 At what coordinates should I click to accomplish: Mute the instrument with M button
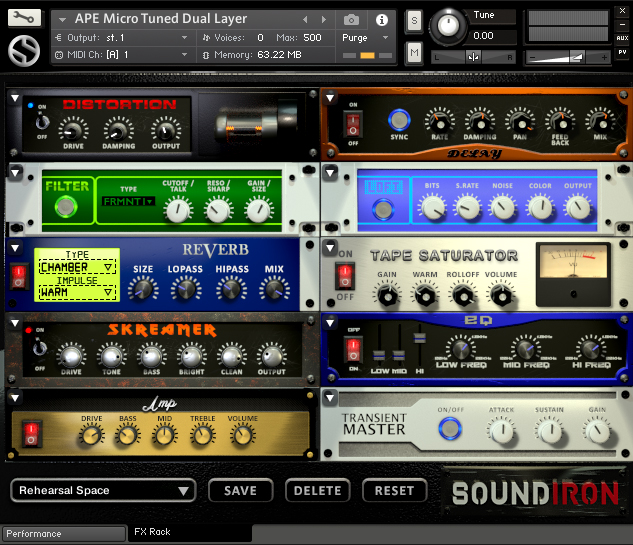[415, 52]
